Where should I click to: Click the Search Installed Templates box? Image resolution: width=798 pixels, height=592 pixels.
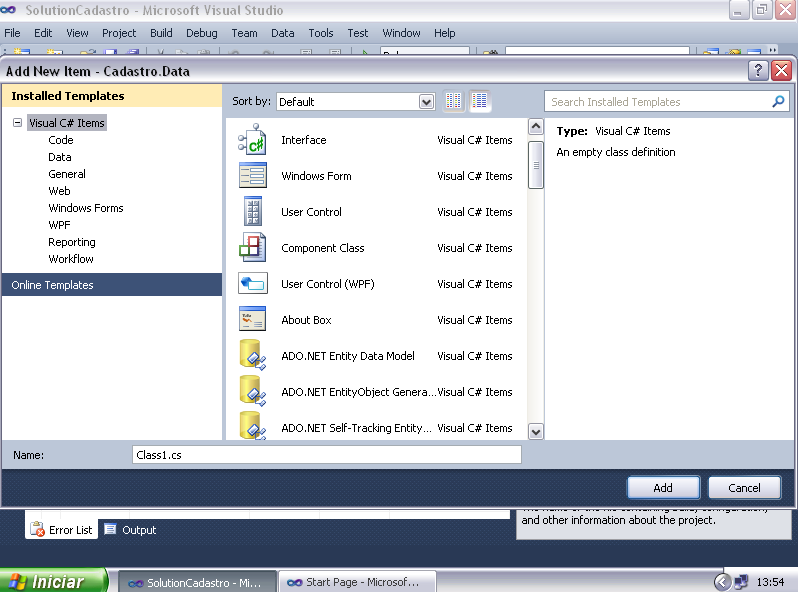[x=667, y=101]
